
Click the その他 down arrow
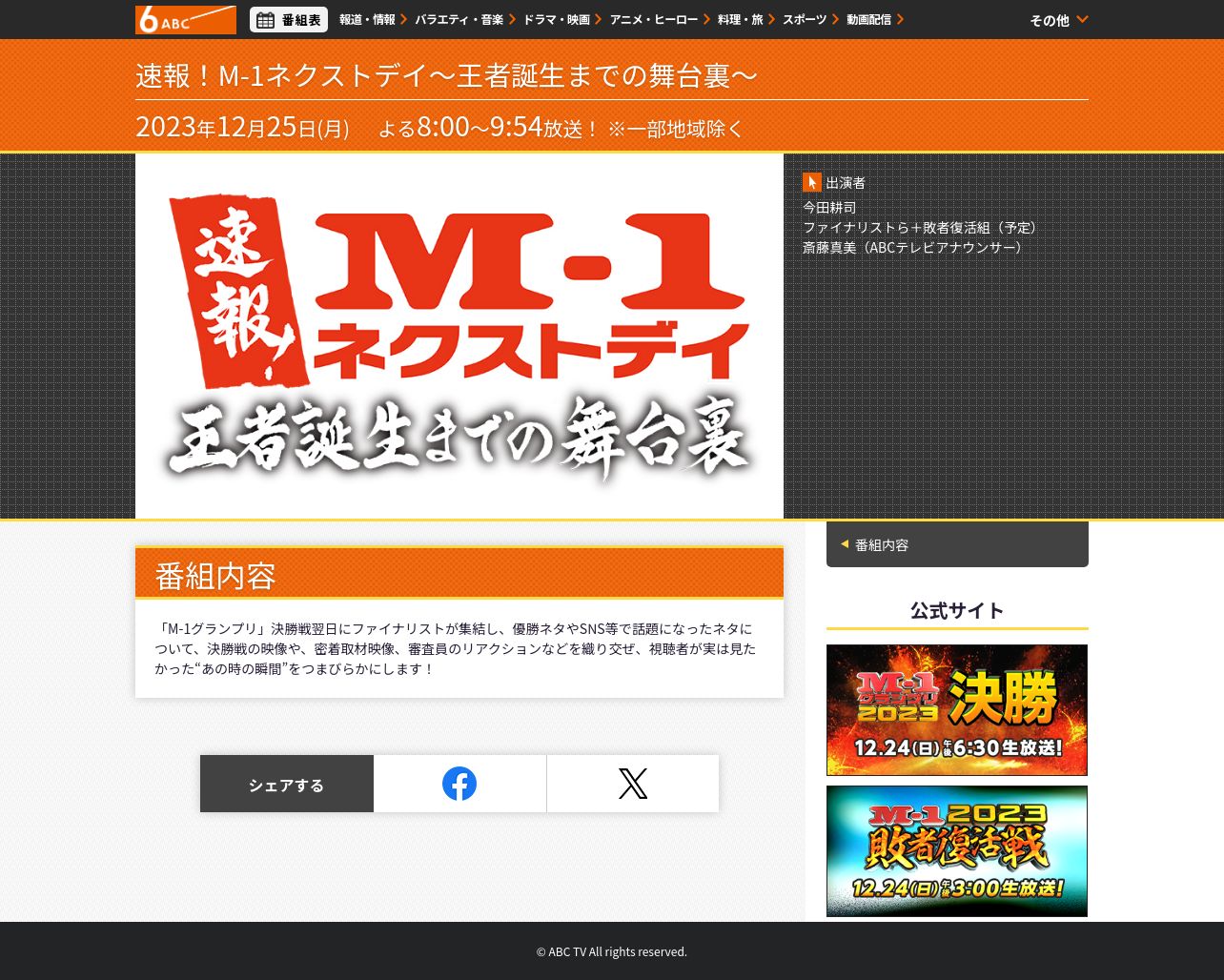coord(1082,19)
